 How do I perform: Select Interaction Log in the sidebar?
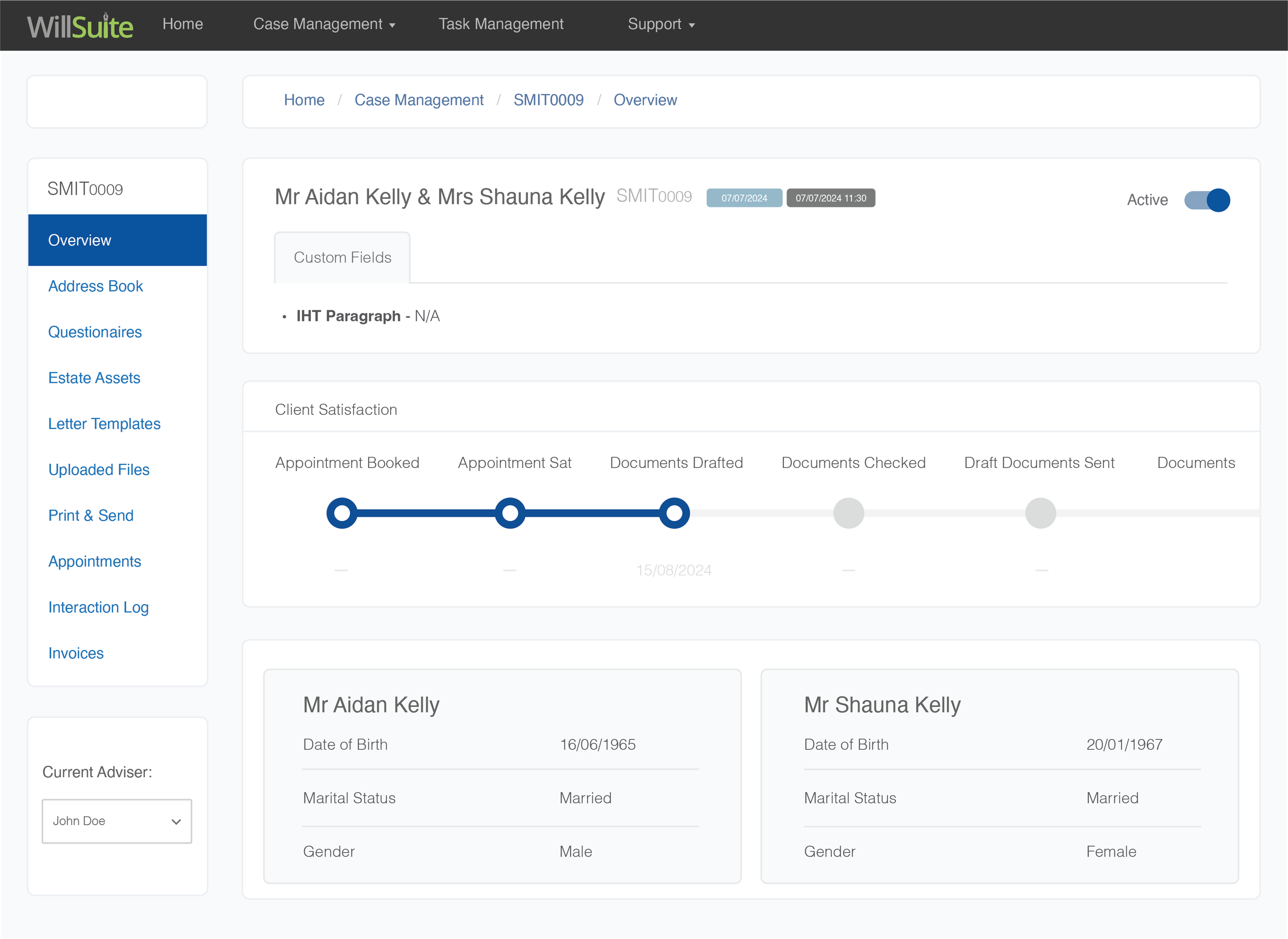[x=98, y=607]
